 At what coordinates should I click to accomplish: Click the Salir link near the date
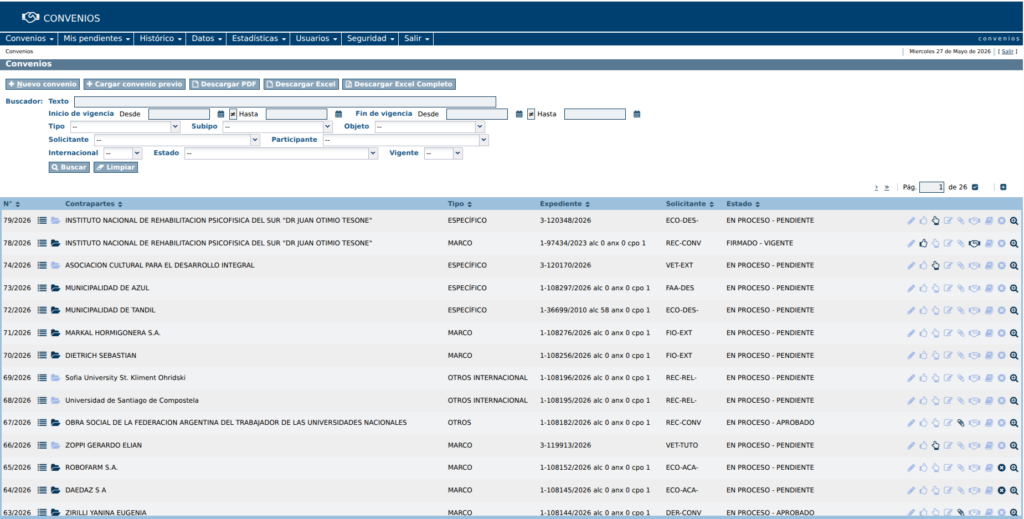(x=1008, y=52)
